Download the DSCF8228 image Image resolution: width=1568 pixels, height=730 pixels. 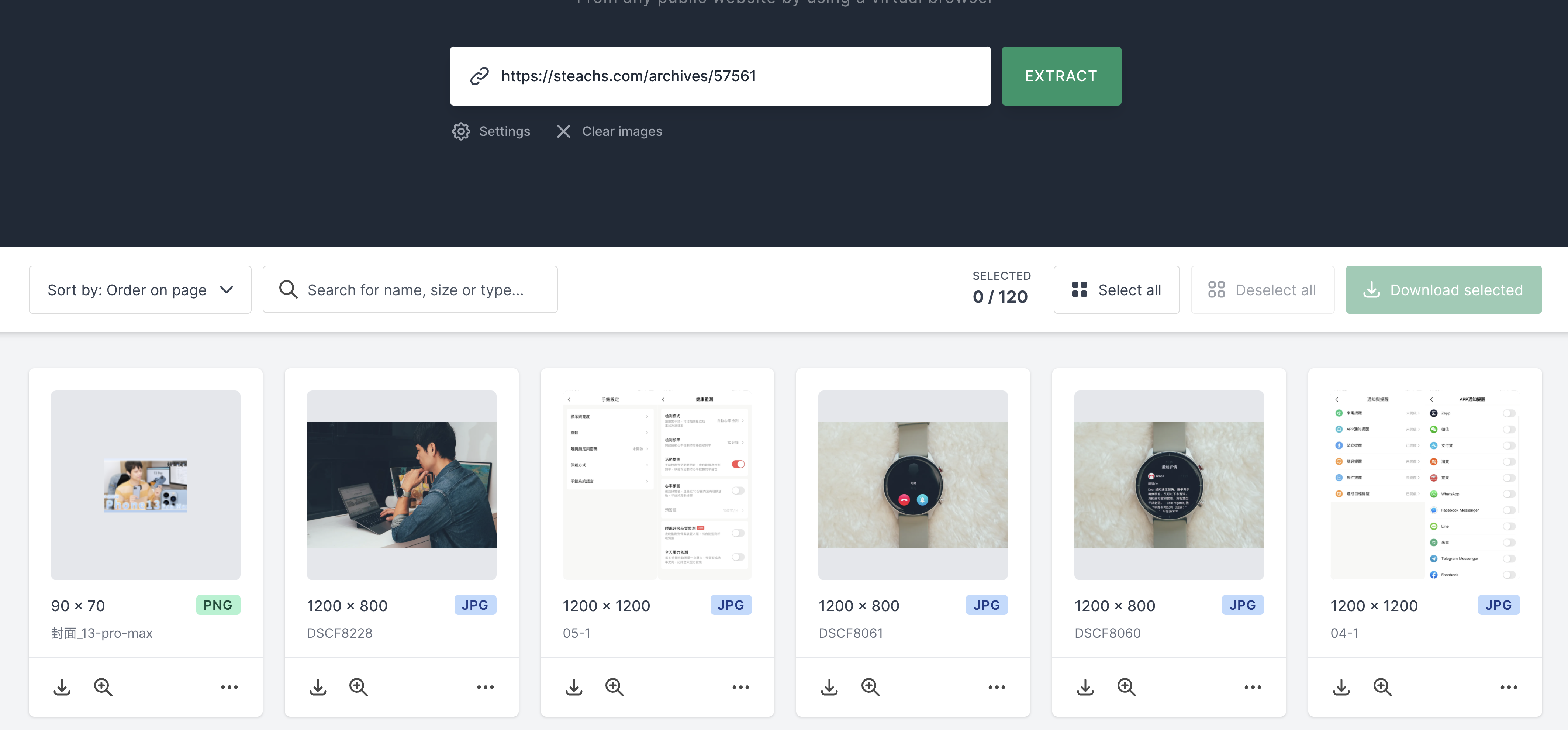pos(318,687)
